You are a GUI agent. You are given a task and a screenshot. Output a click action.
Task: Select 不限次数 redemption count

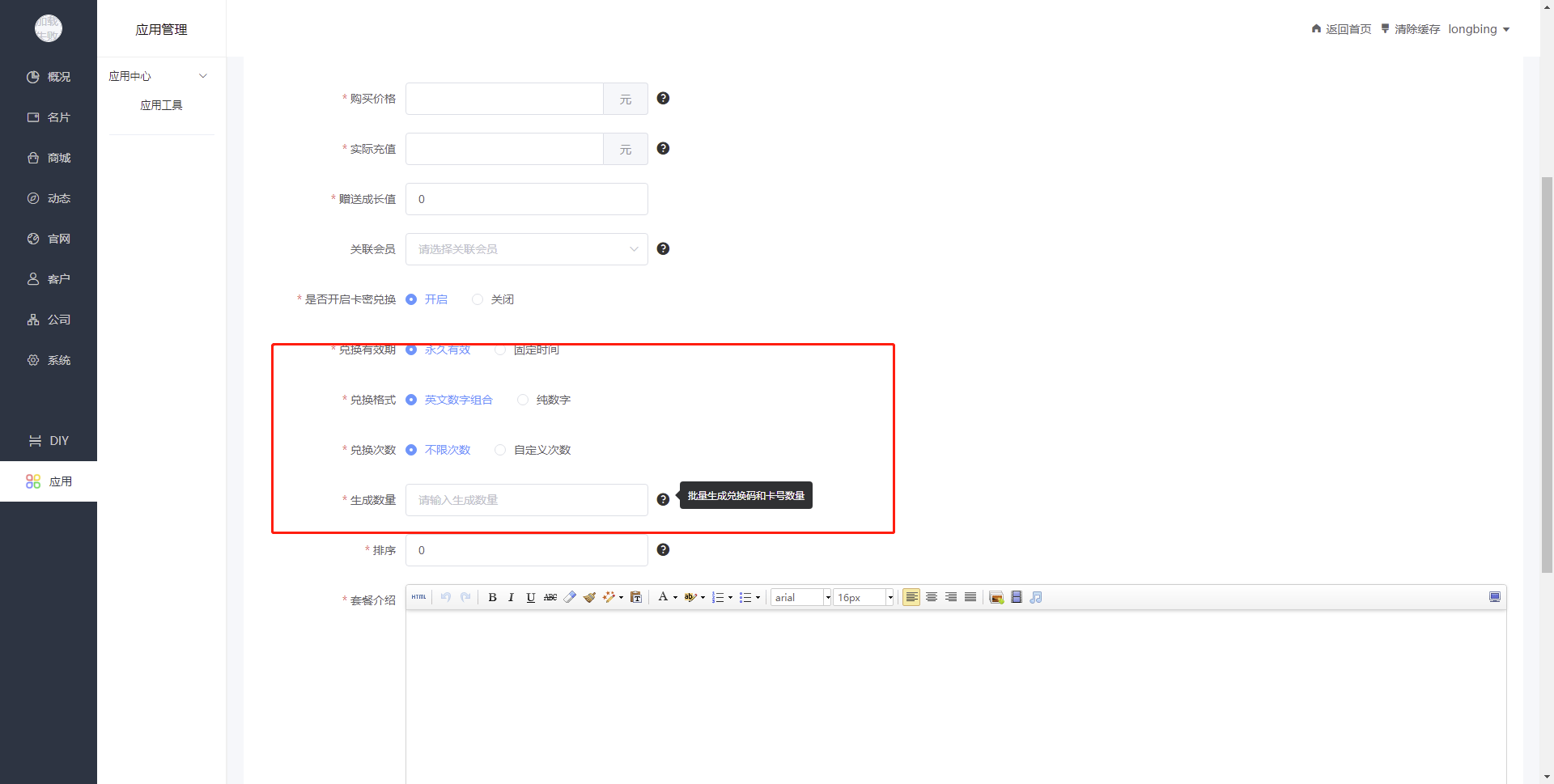coord(438,450)
